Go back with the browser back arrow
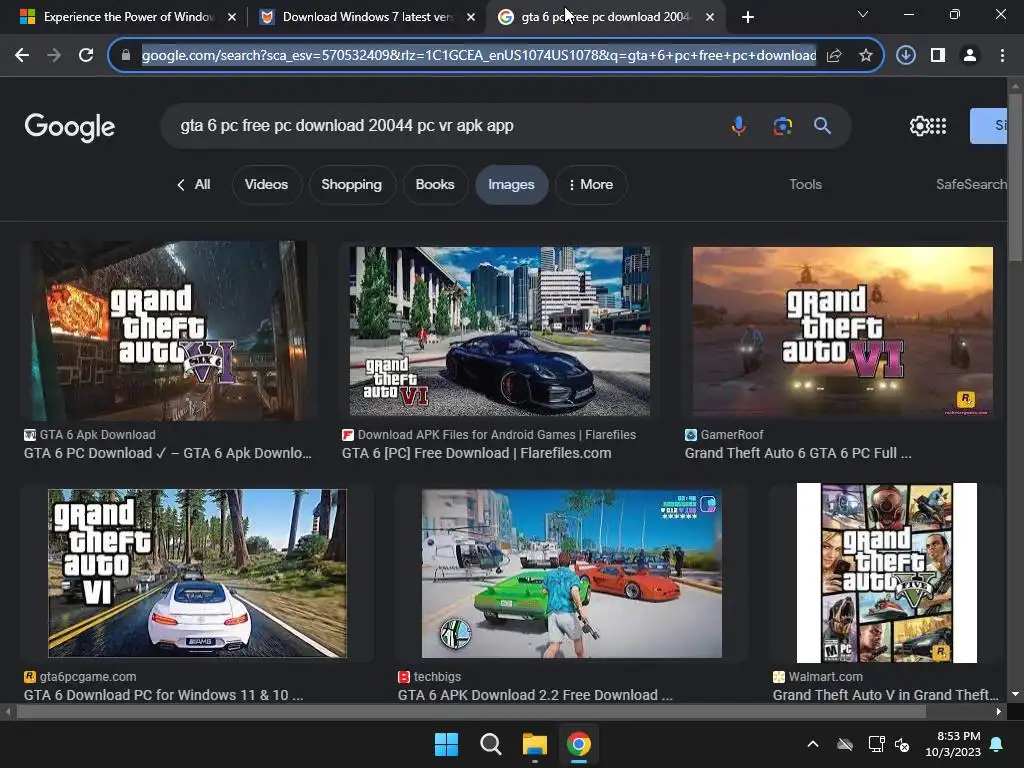 coord(22,56)
